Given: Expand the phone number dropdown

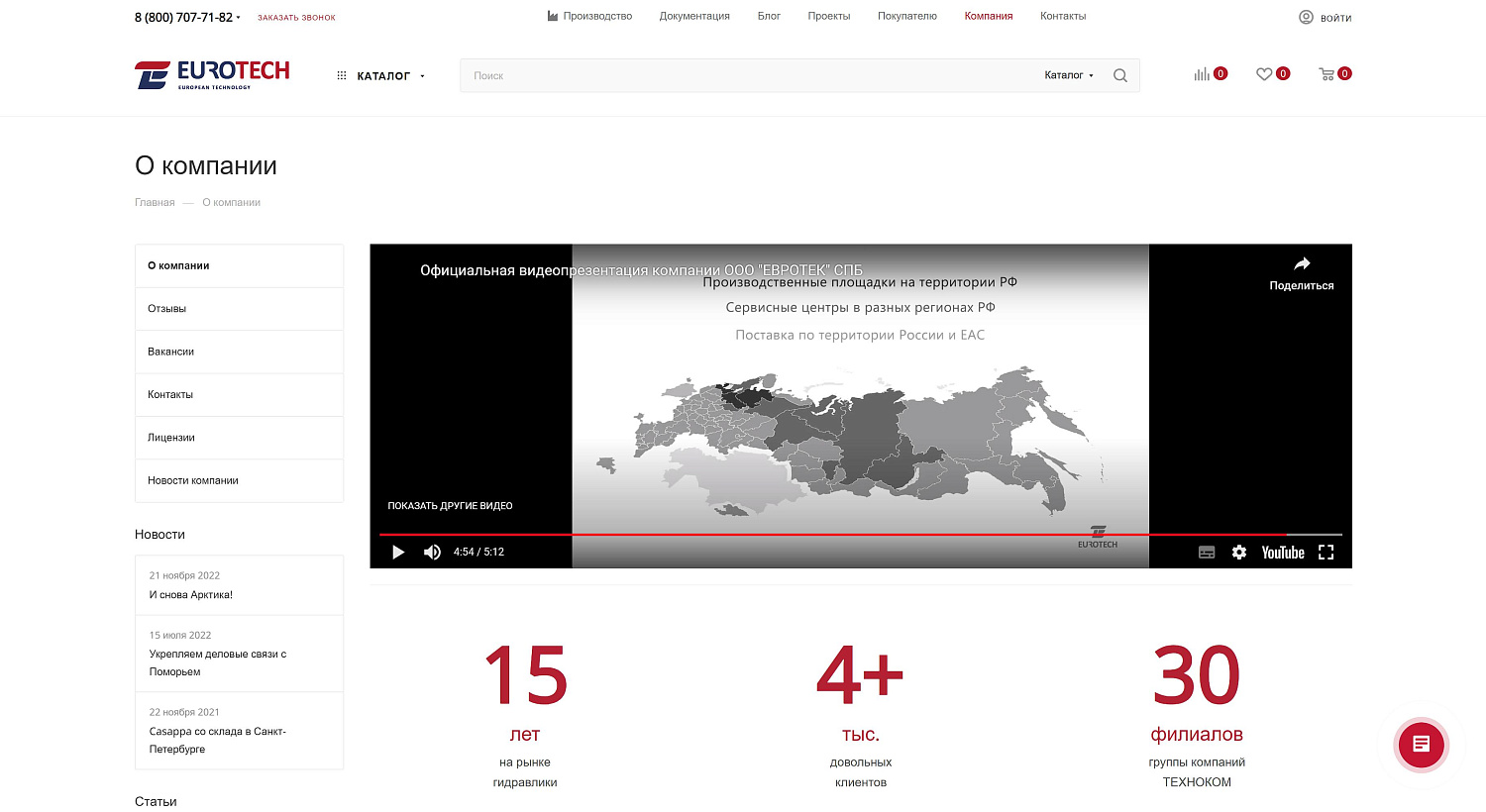Looking at the screenshot, I should pos(238,18).
